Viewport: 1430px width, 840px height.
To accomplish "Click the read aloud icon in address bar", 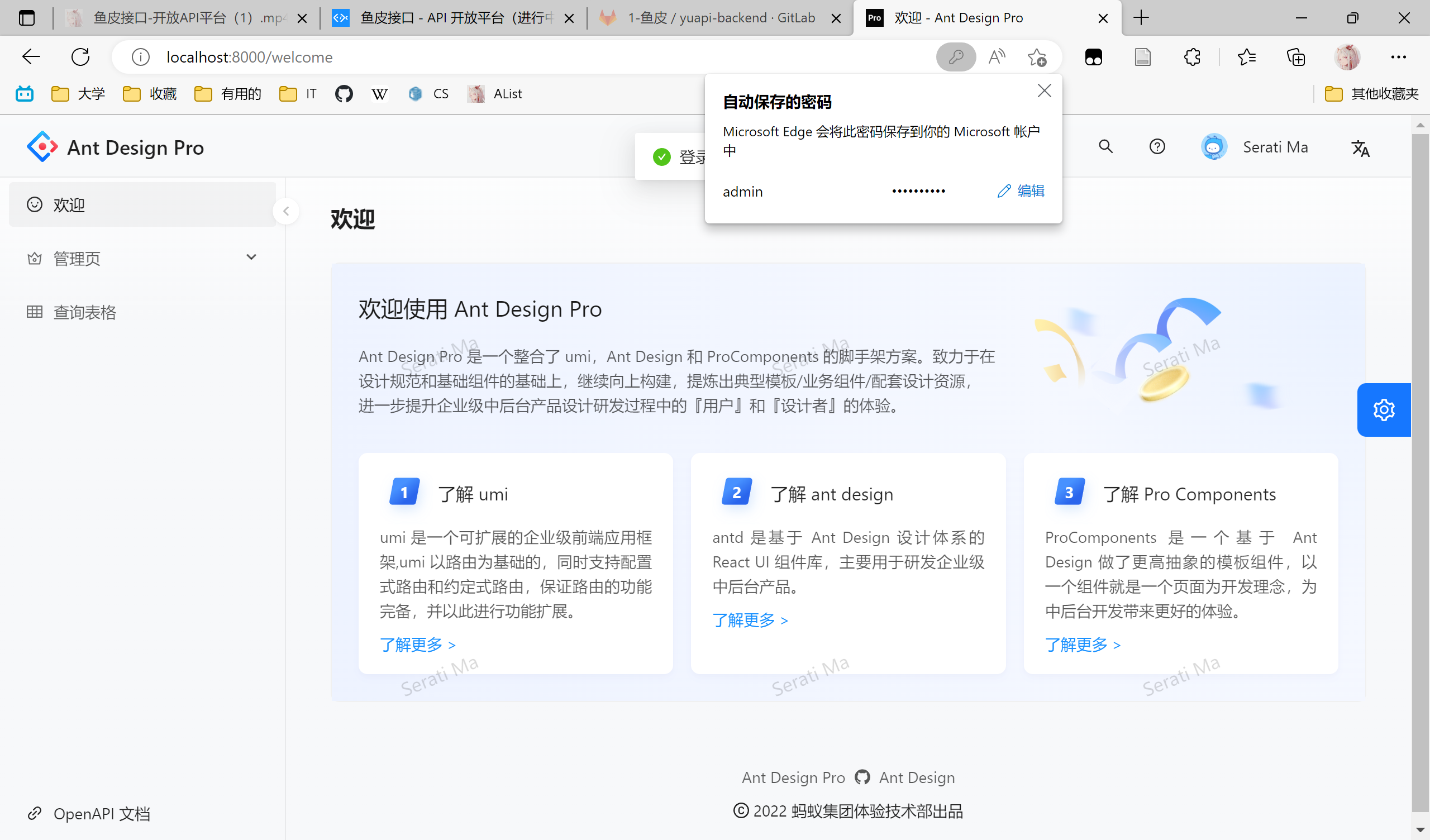I will click(x=997, y=57).
